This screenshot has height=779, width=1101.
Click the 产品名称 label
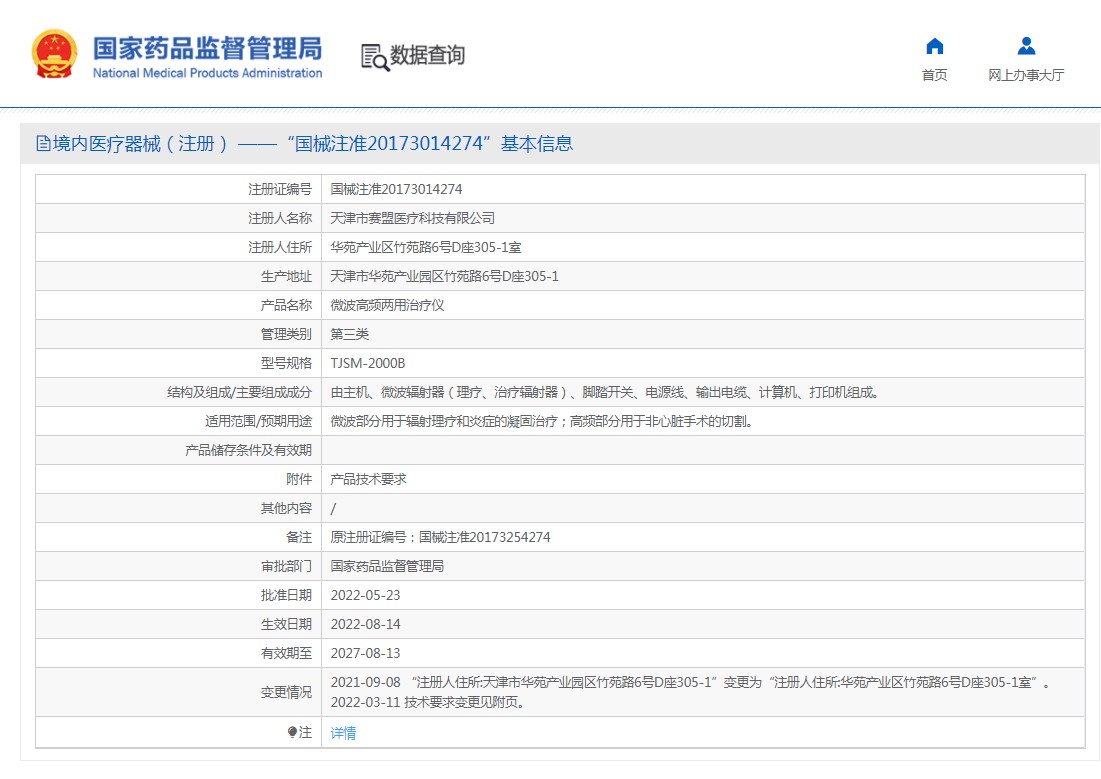(286, 306)
